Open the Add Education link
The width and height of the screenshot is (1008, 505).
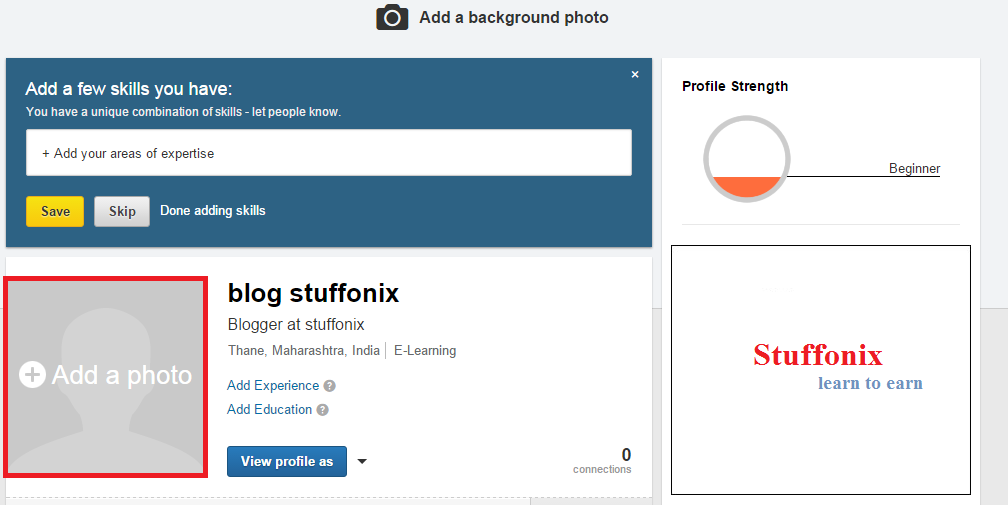(269, 409)
